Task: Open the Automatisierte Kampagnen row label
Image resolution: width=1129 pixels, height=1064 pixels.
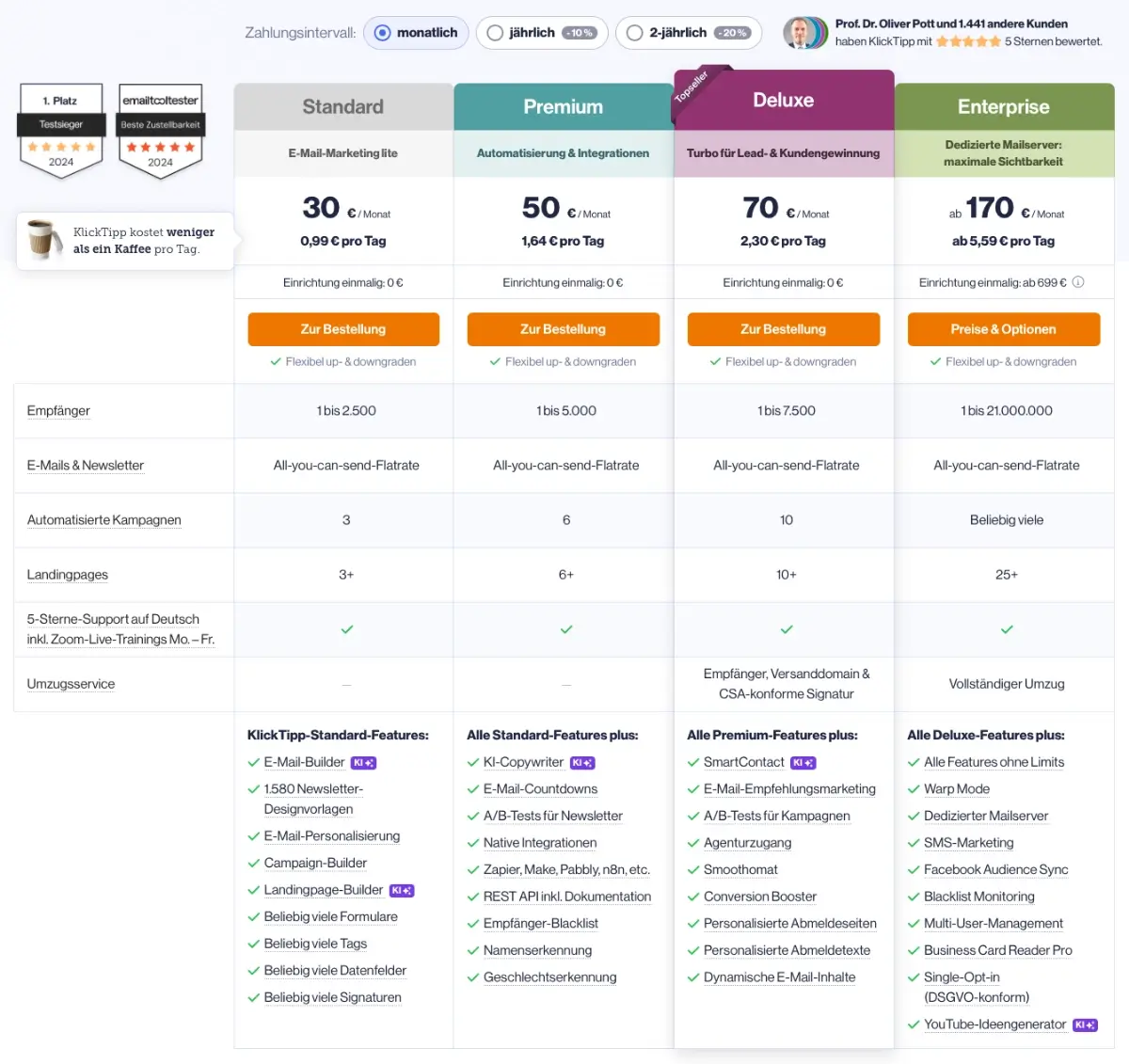Action: [104, 520]
